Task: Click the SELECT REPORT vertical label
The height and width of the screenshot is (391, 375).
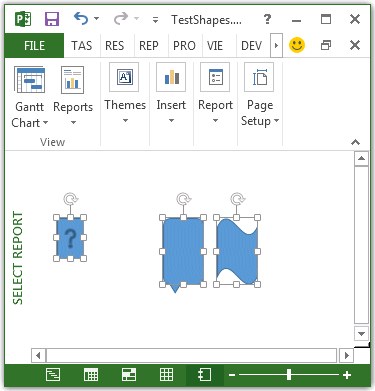Action: [x=18, y=258]
